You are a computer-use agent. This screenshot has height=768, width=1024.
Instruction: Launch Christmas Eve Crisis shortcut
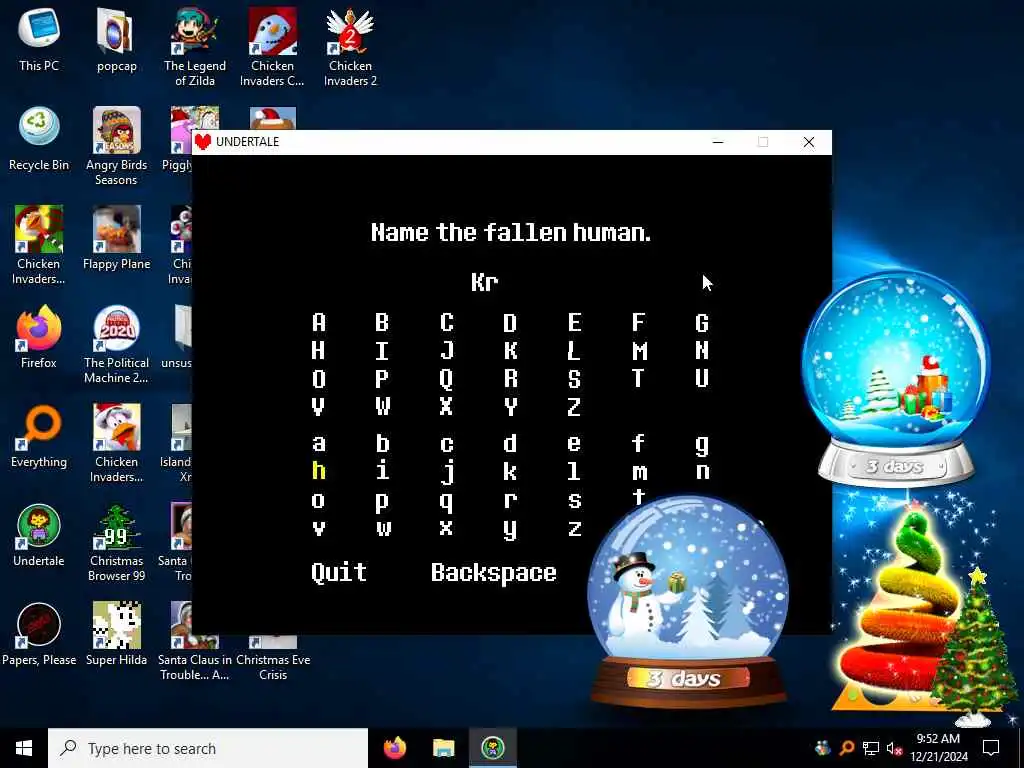tap(273, 656)
